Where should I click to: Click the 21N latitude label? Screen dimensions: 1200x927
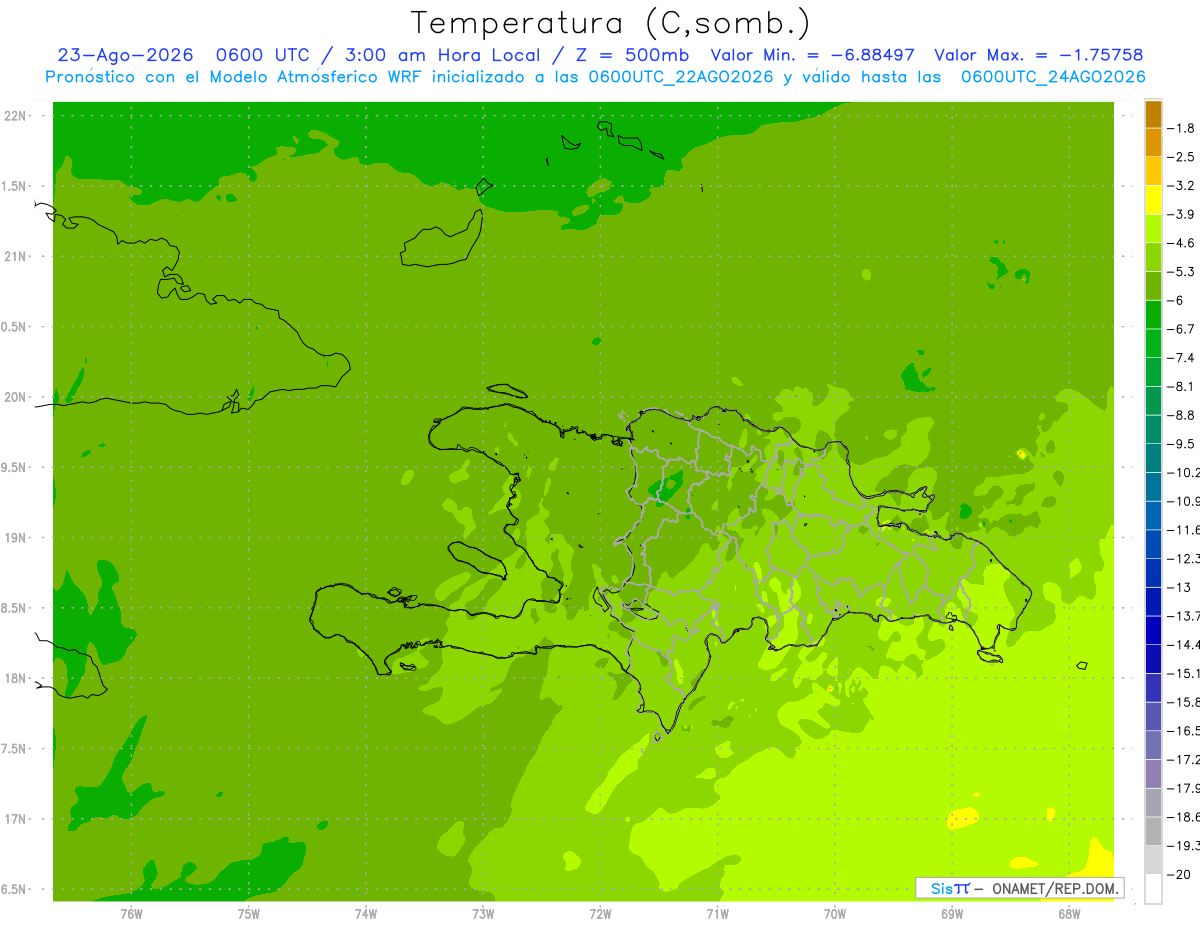click(x=17, y=257)
